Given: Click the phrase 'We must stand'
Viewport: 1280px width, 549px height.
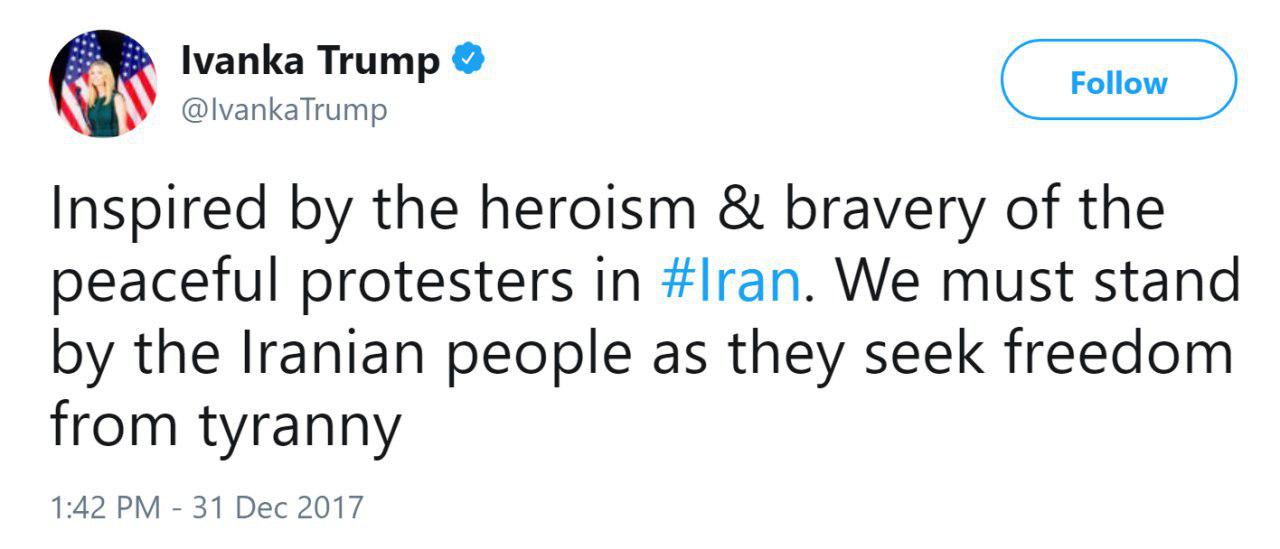Looking at the screenshot, I should [1036, 283].
